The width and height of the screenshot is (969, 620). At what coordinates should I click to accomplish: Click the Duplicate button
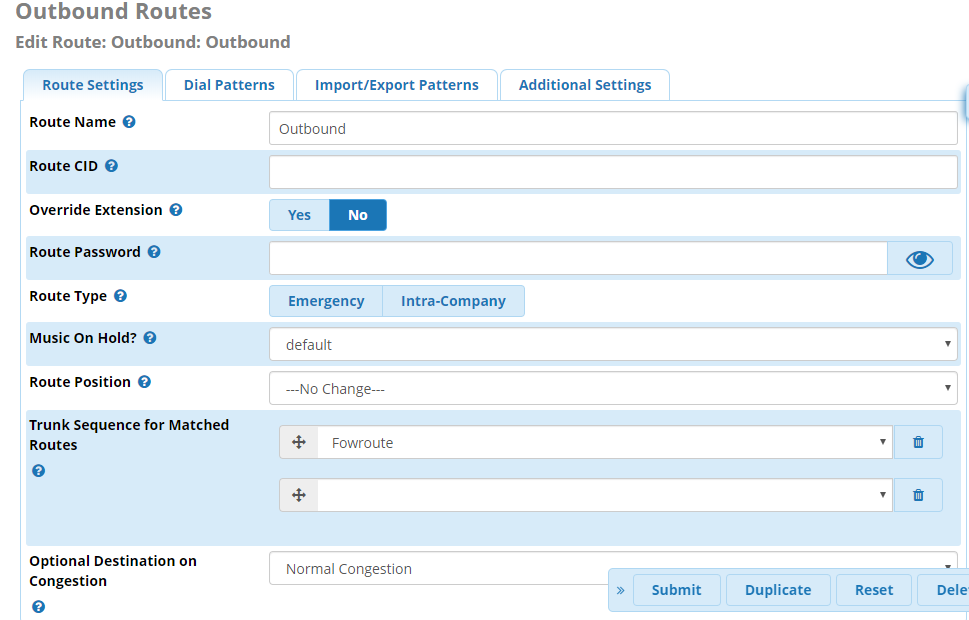click(x=778, y=590)
